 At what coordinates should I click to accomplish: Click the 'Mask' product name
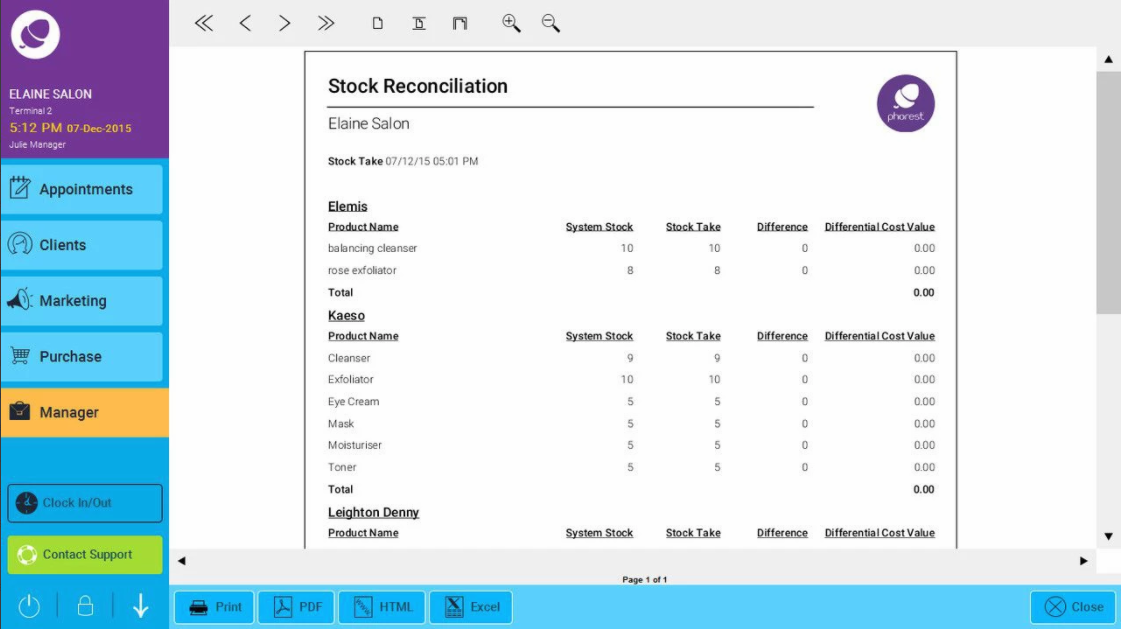pos(341,424)
